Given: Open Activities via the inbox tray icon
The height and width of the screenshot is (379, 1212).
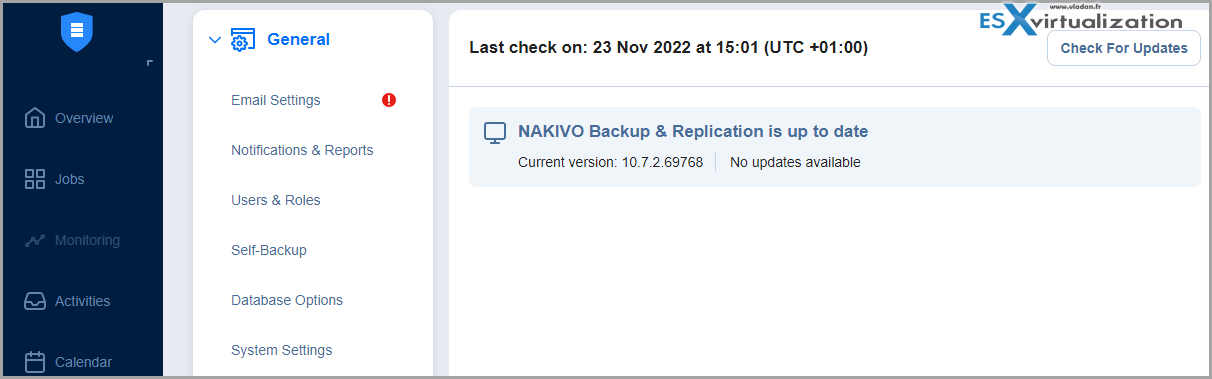Looking at the screenshot, I should coord(35,301).
